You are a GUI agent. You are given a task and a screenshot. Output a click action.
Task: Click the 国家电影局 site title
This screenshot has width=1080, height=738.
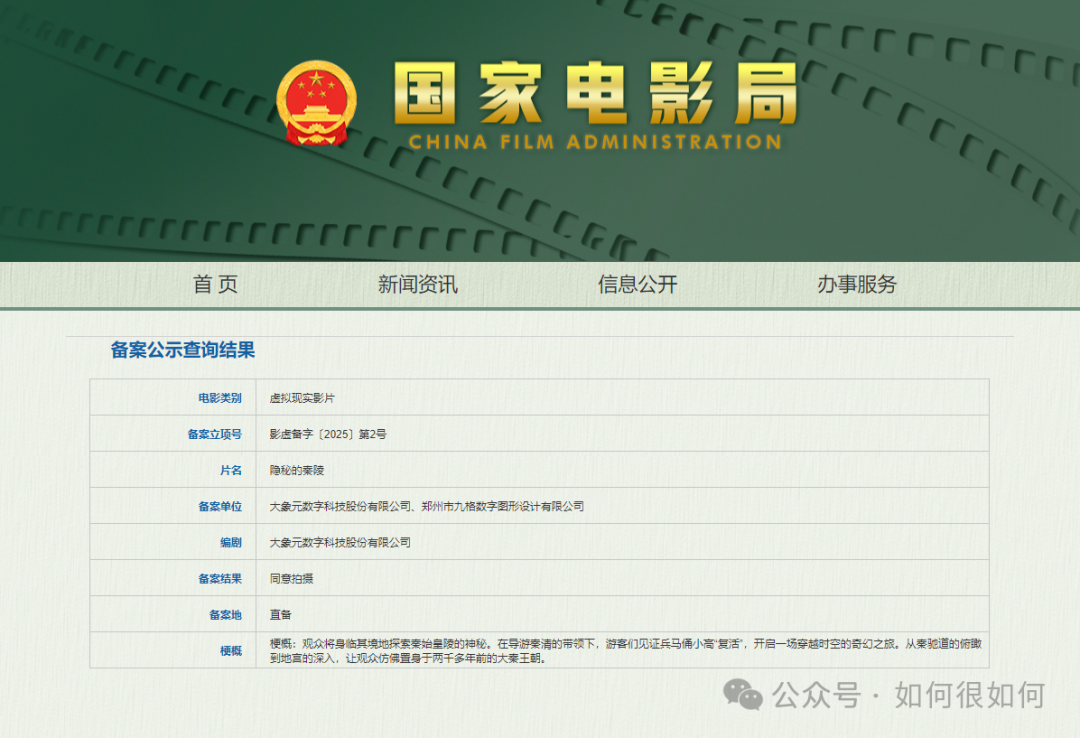[x=596, y=93]
